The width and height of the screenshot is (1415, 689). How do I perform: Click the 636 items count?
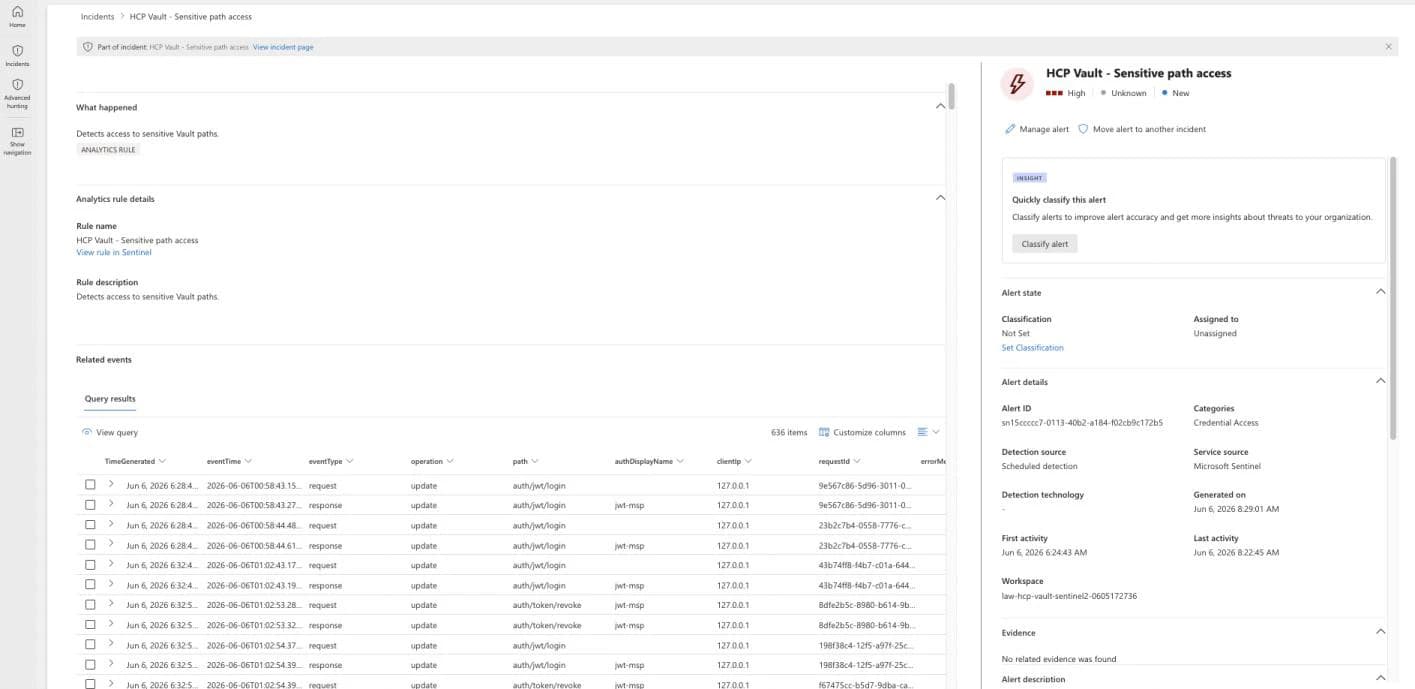(789, 432)
